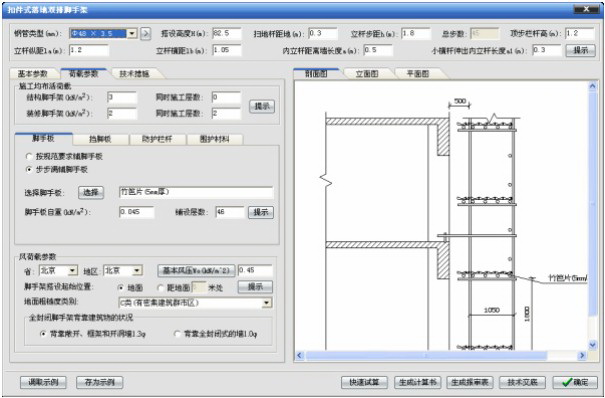Open the 防护栏杆 sub-tab
Viewport: 605px width, 398px height.
(157, 139)
